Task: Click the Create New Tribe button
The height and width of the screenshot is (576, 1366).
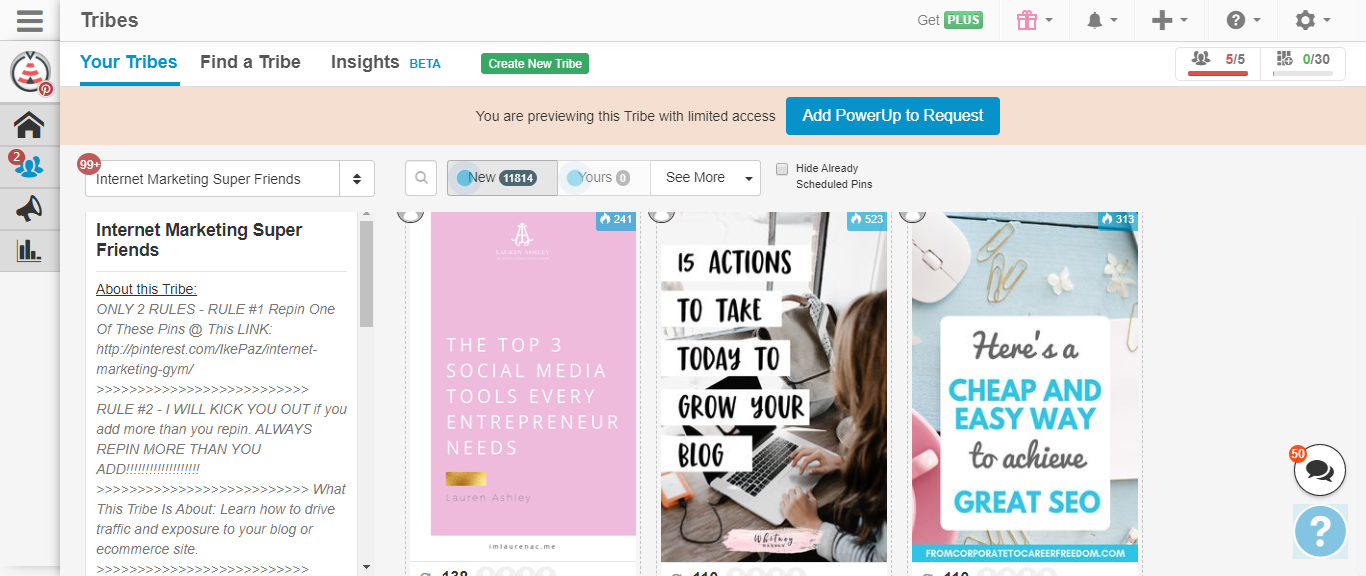Action: pos(535,64)
